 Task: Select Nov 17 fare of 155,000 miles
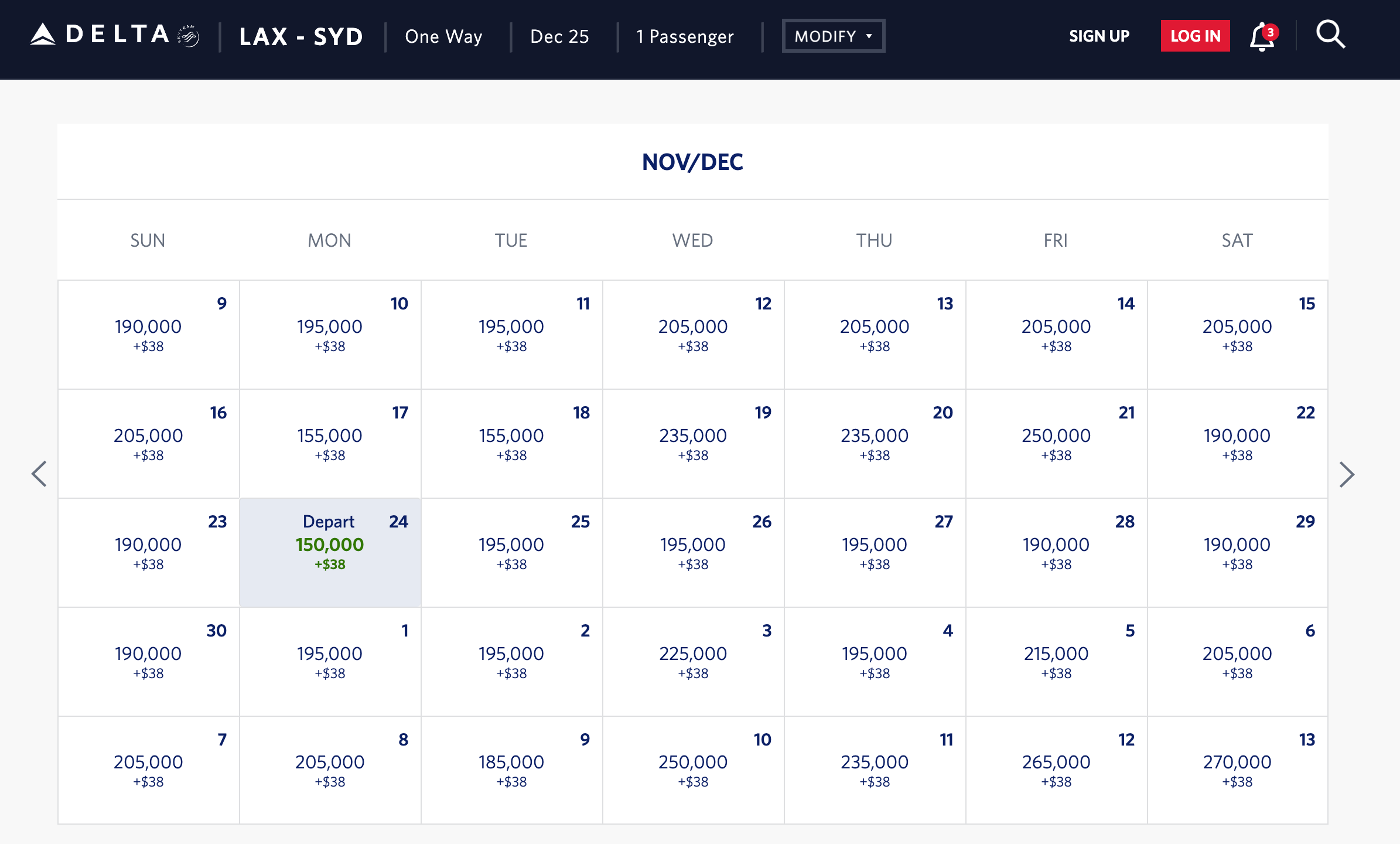330,444
